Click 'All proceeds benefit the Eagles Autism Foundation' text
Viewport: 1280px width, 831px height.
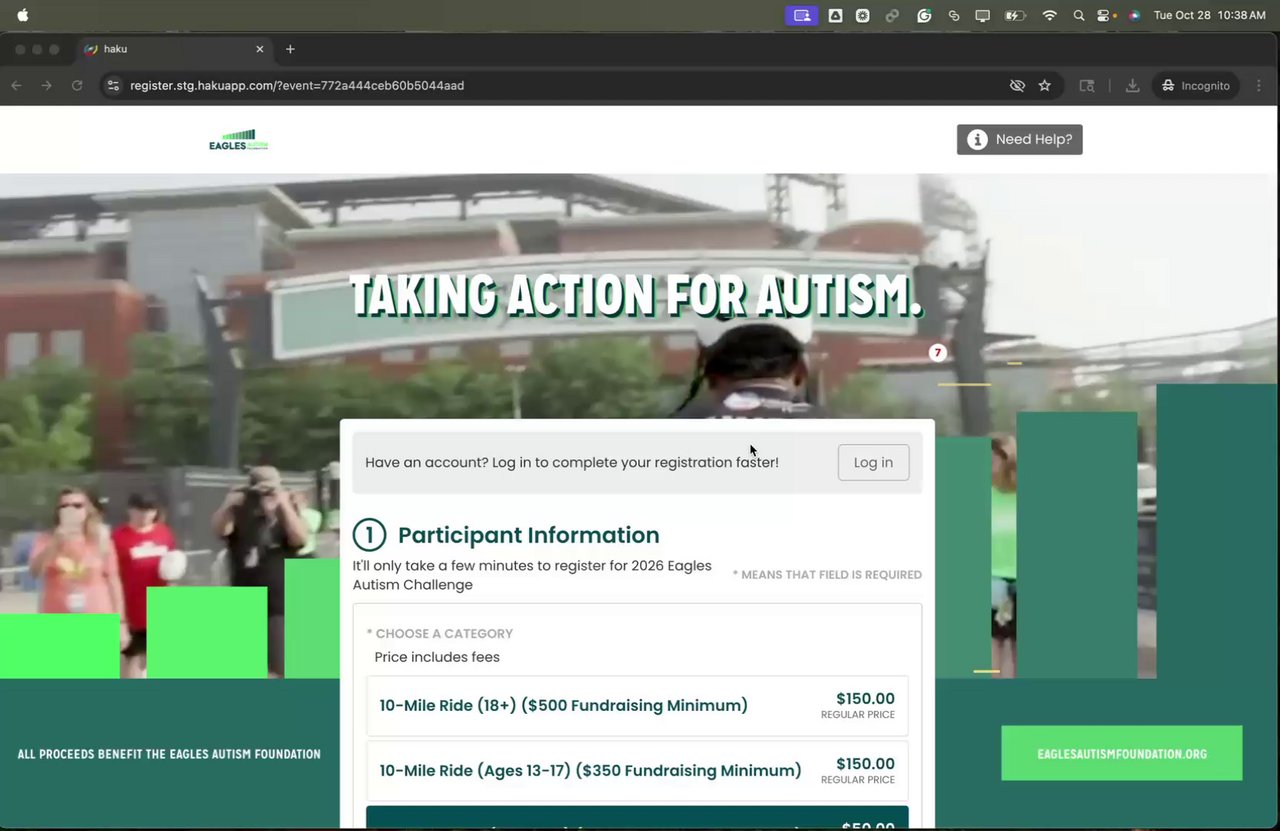point(169,754)
